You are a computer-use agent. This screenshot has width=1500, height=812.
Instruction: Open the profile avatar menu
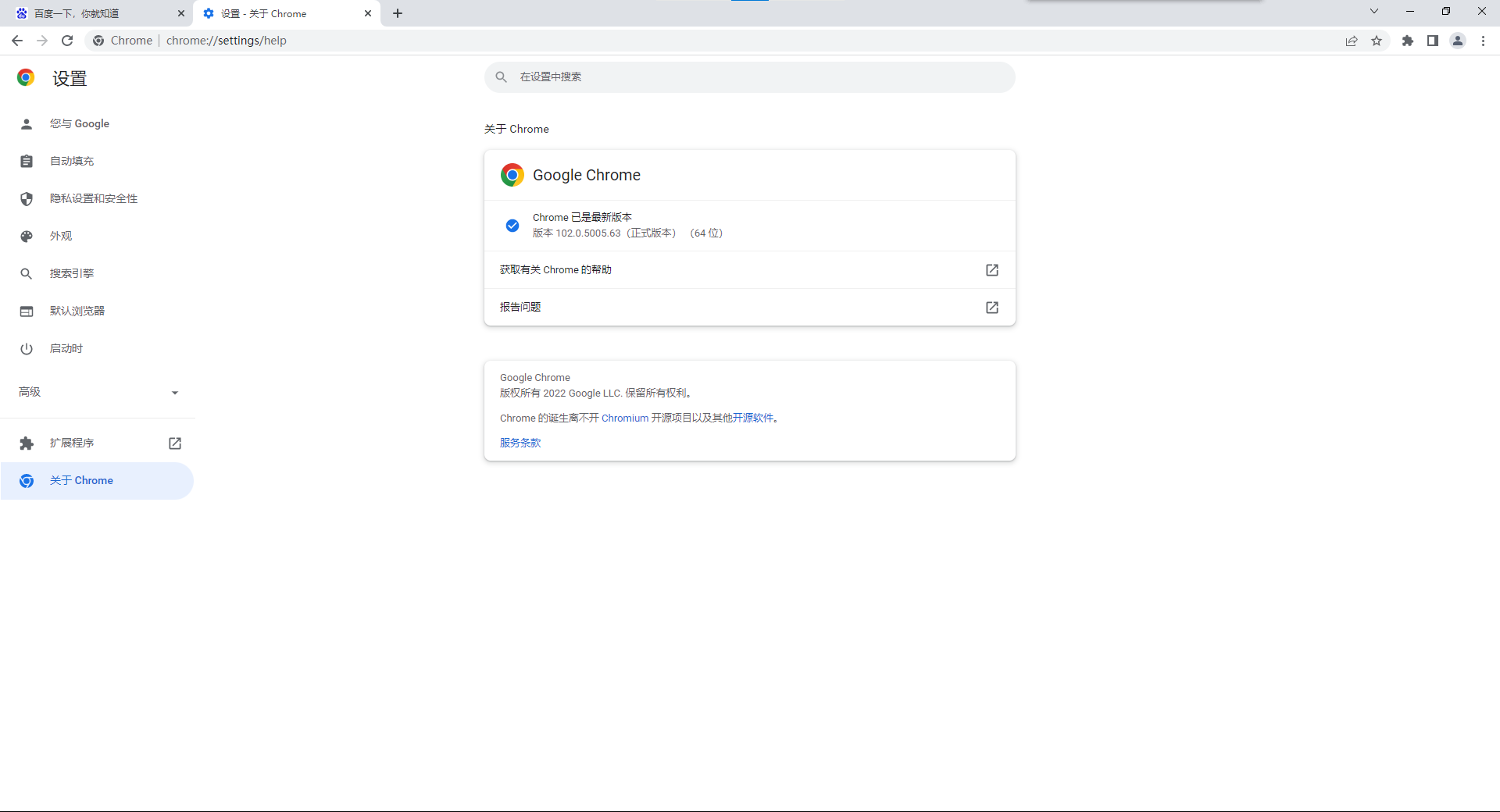pos(1458,41)
